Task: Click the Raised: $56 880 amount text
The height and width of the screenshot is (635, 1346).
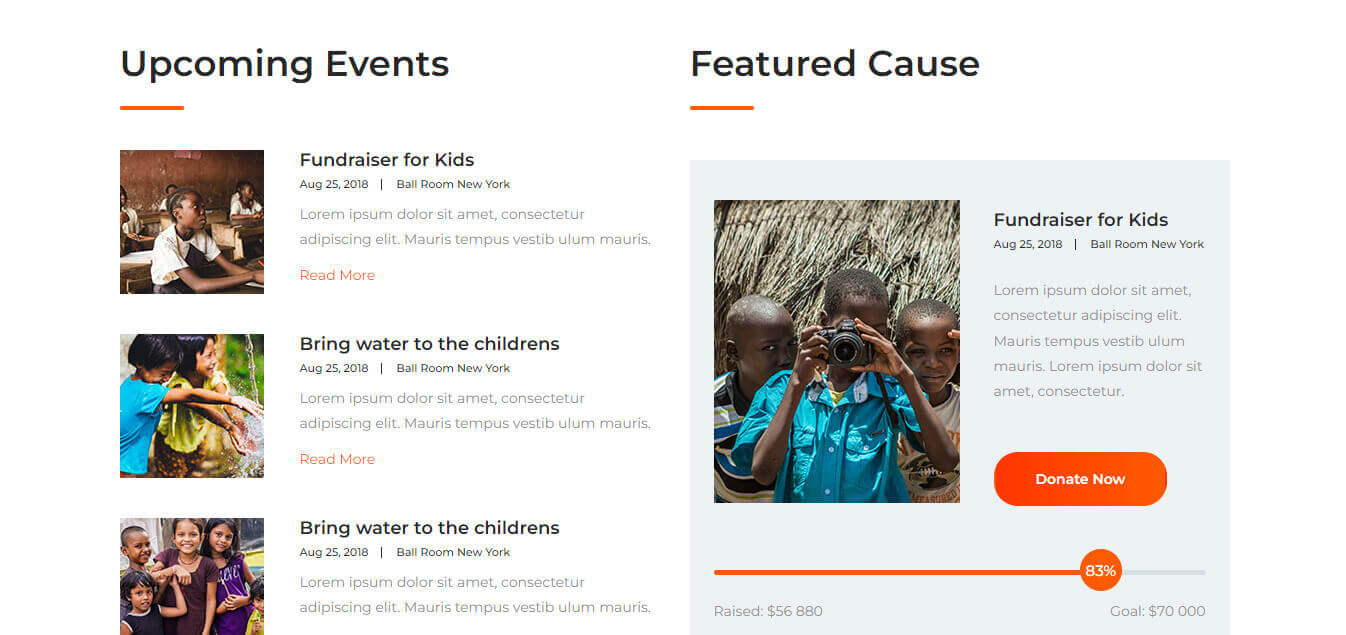Action: click(768, 611)
